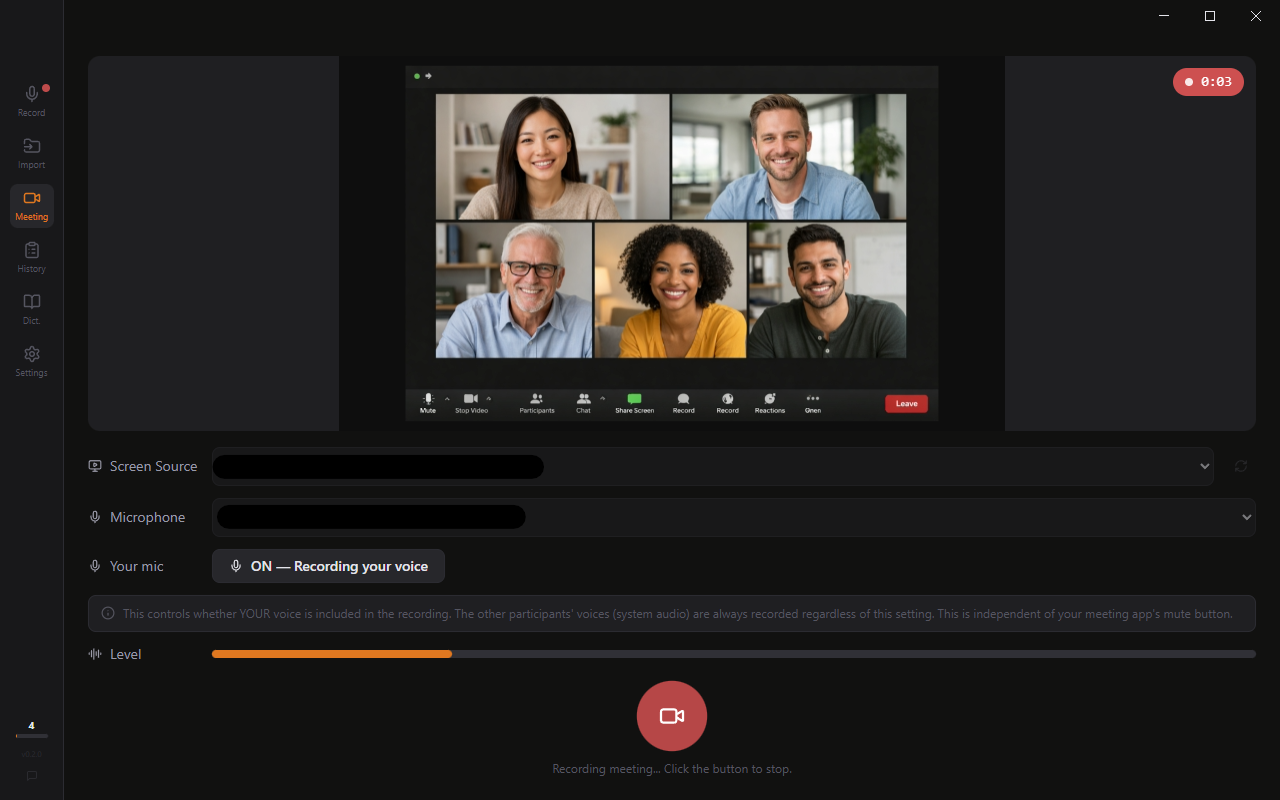The image size is (1280, 800).
Task: Stop the meeting recording with red camera button
Action: [x=672, y=716]
